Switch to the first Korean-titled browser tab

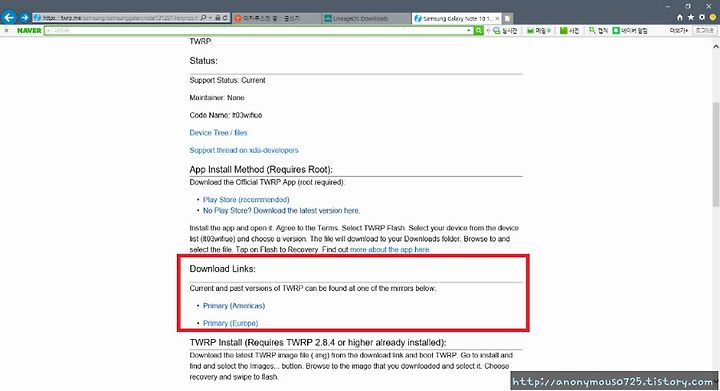click(277, 18)
